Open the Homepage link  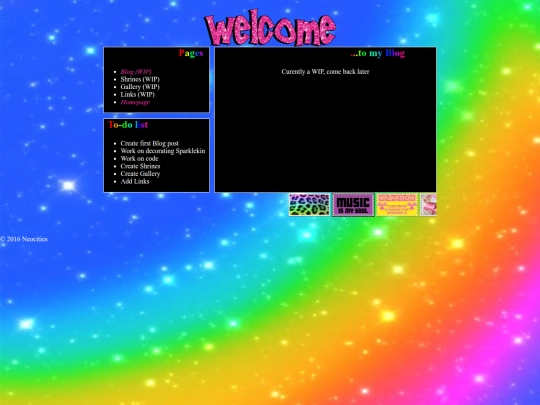click(x=135, y=102)
